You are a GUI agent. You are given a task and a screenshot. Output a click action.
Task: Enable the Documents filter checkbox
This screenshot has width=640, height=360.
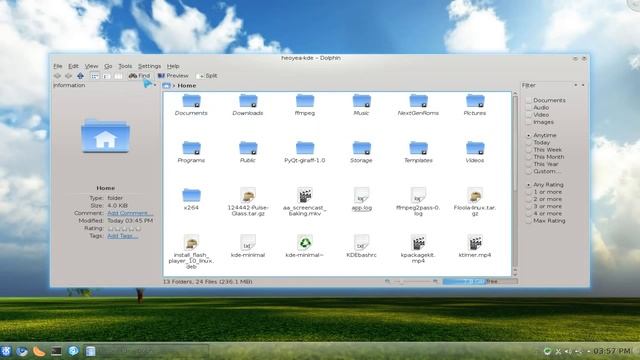point(529,100)
